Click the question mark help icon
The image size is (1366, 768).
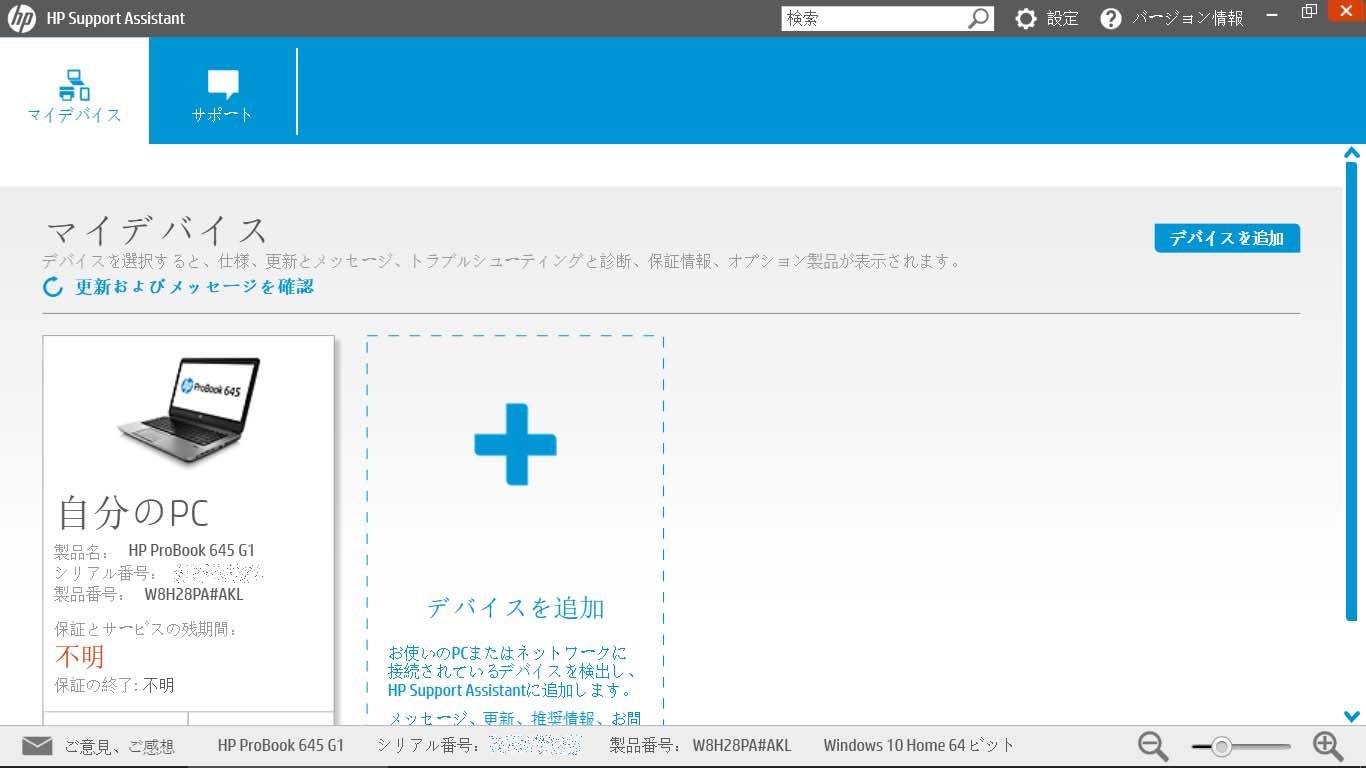pos(1111,18)
